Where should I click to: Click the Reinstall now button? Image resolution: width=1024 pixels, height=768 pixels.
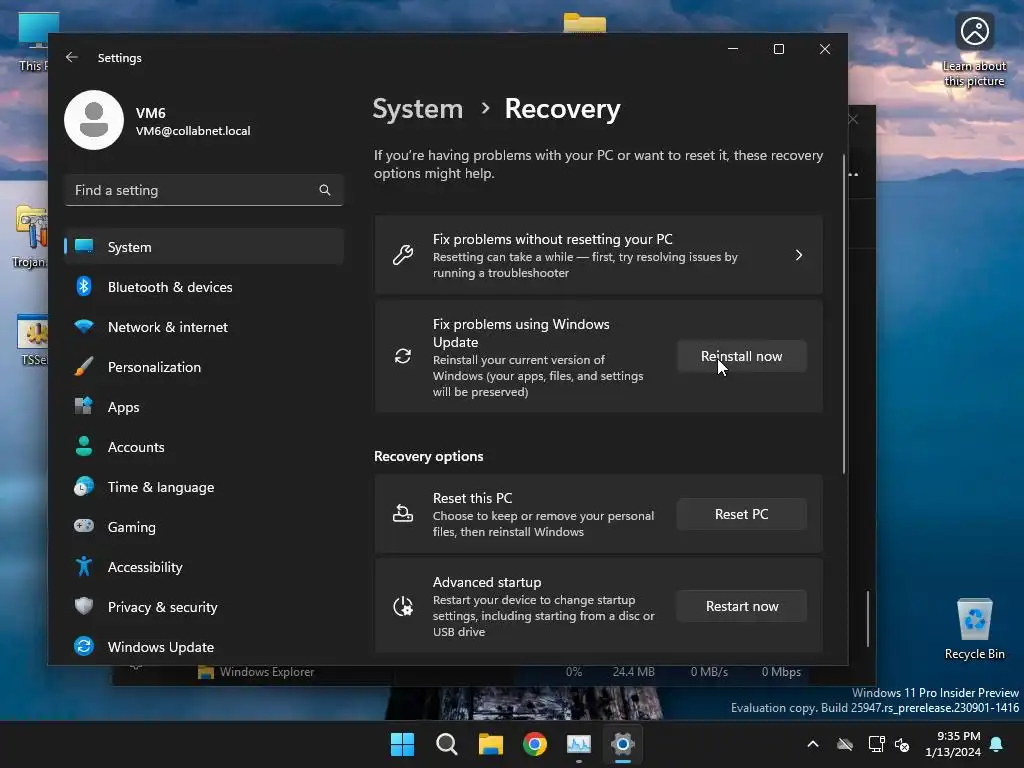pos(741,357)
